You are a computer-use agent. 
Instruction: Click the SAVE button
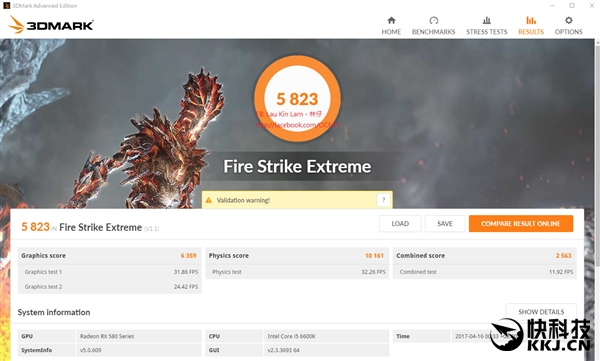click(x=445, y=224)
